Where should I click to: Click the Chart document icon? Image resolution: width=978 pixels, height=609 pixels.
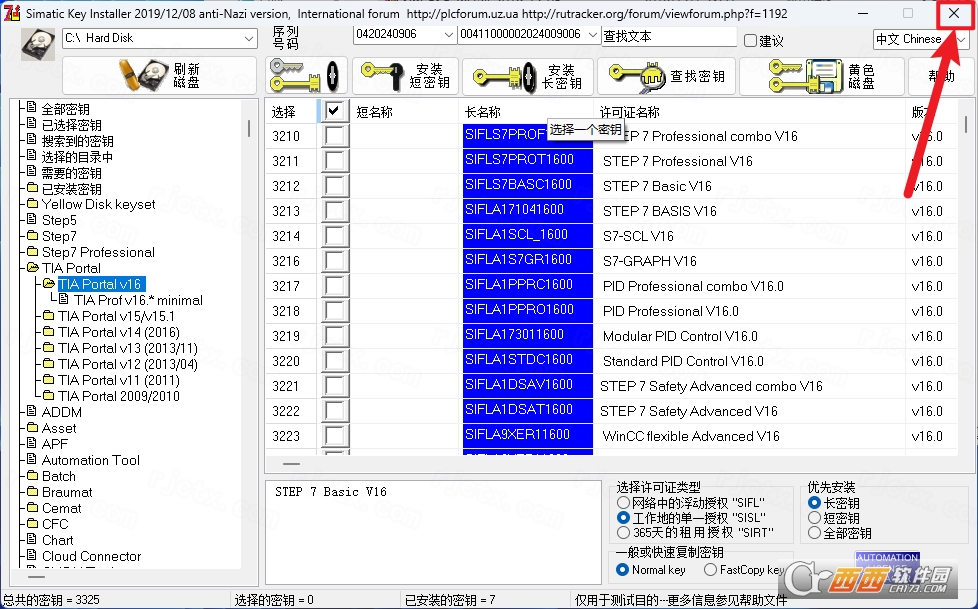(32, 539)
